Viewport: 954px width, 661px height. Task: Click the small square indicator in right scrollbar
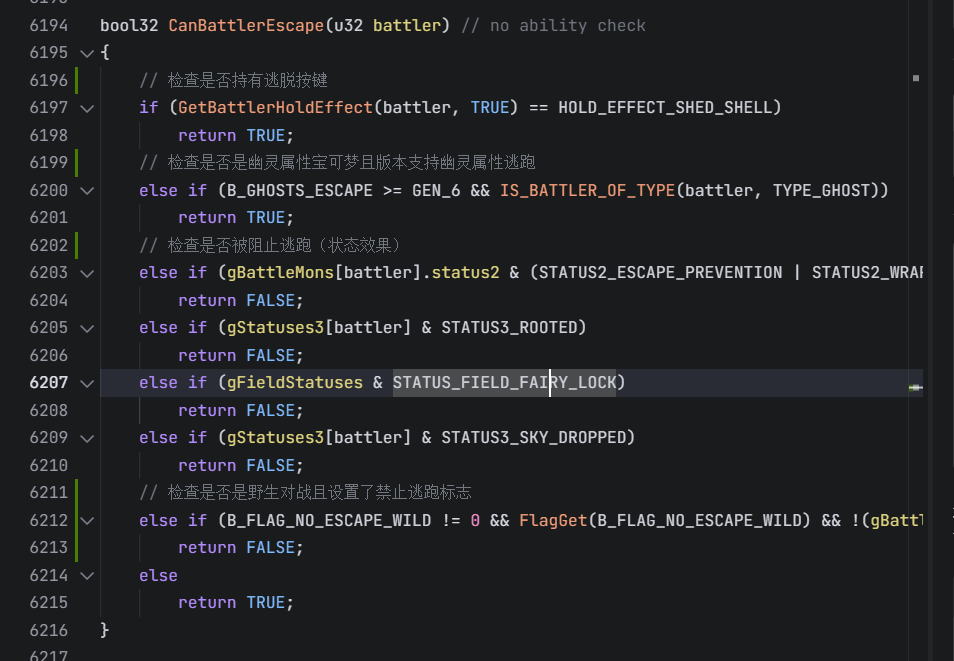915,77
